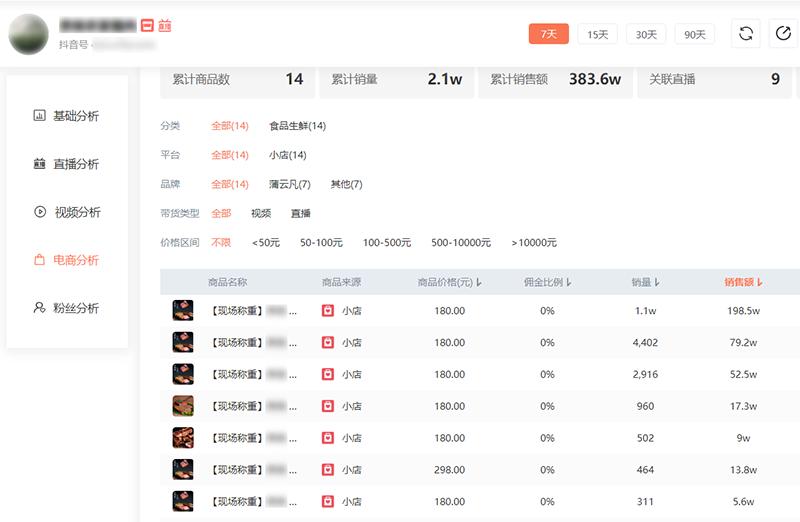Choose the 100-500元 price range filter
800x522 pixels.
[387, 242]
